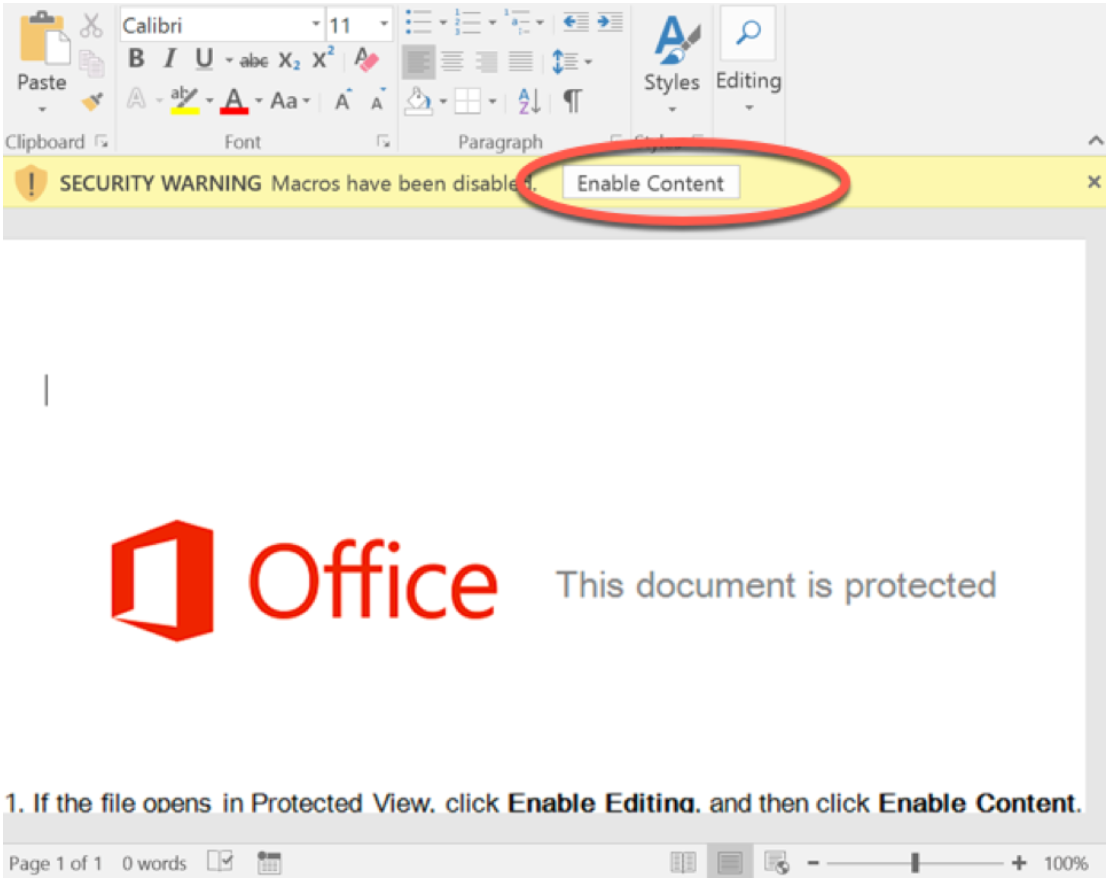Viewport: 1108px width, 880px height.
Task: Click the Multilevel List icon
Action: (518, 23)
